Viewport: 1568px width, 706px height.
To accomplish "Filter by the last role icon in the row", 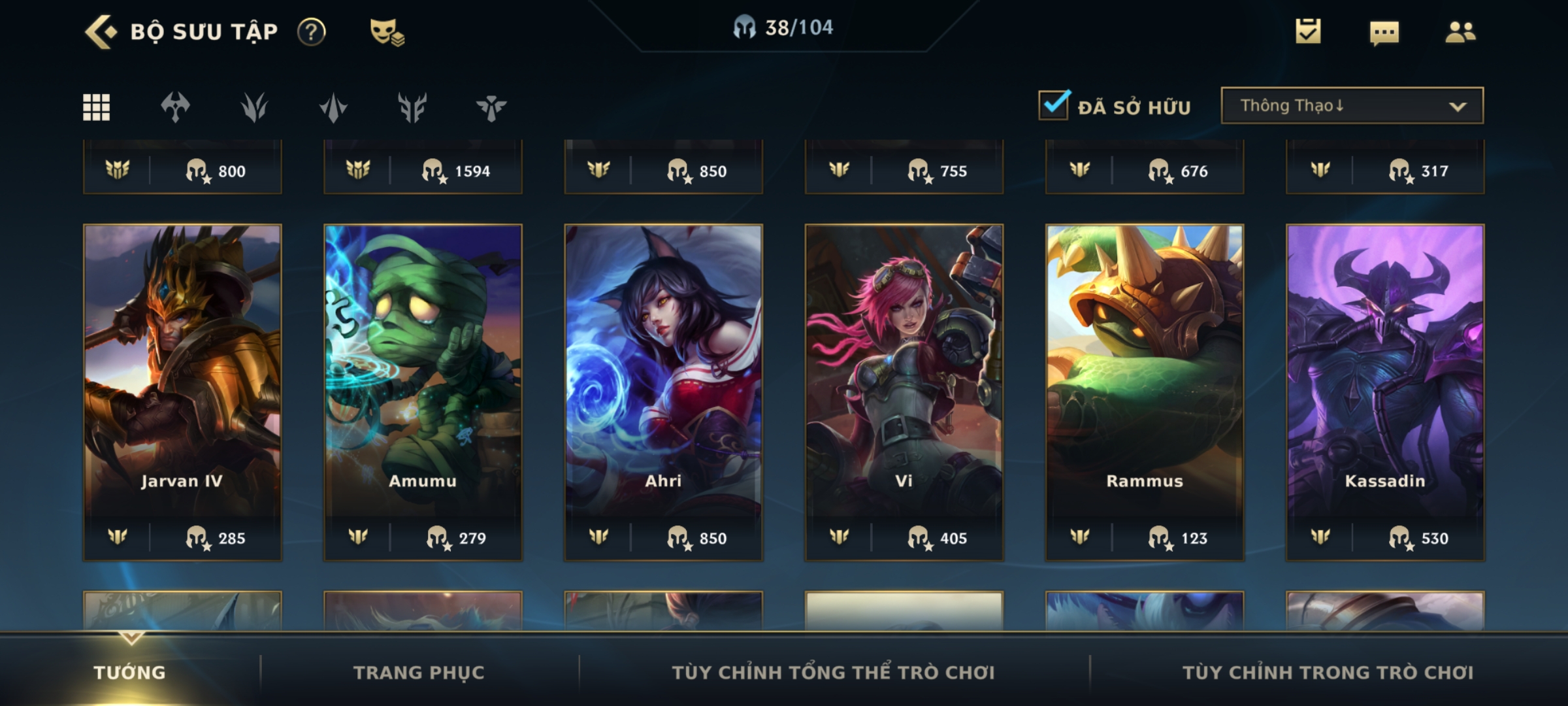I will (x=491, y=108).
